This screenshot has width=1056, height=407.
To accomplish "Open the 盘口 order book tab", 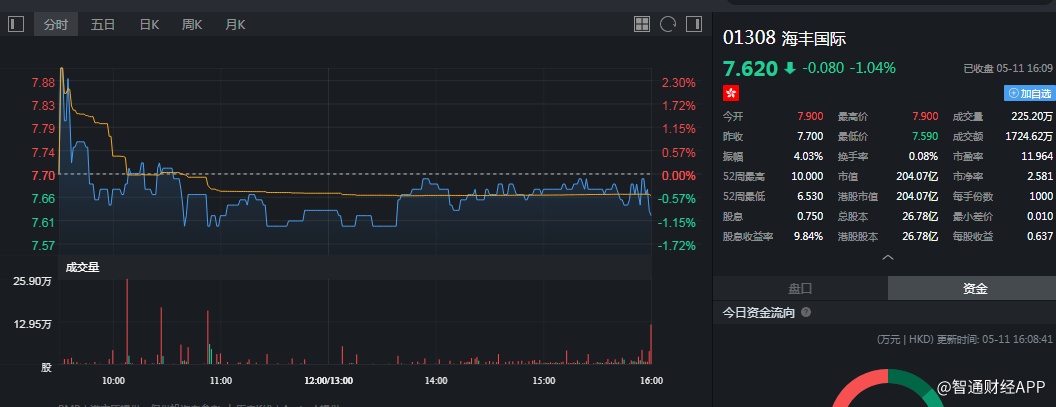I will pos(800,288).
